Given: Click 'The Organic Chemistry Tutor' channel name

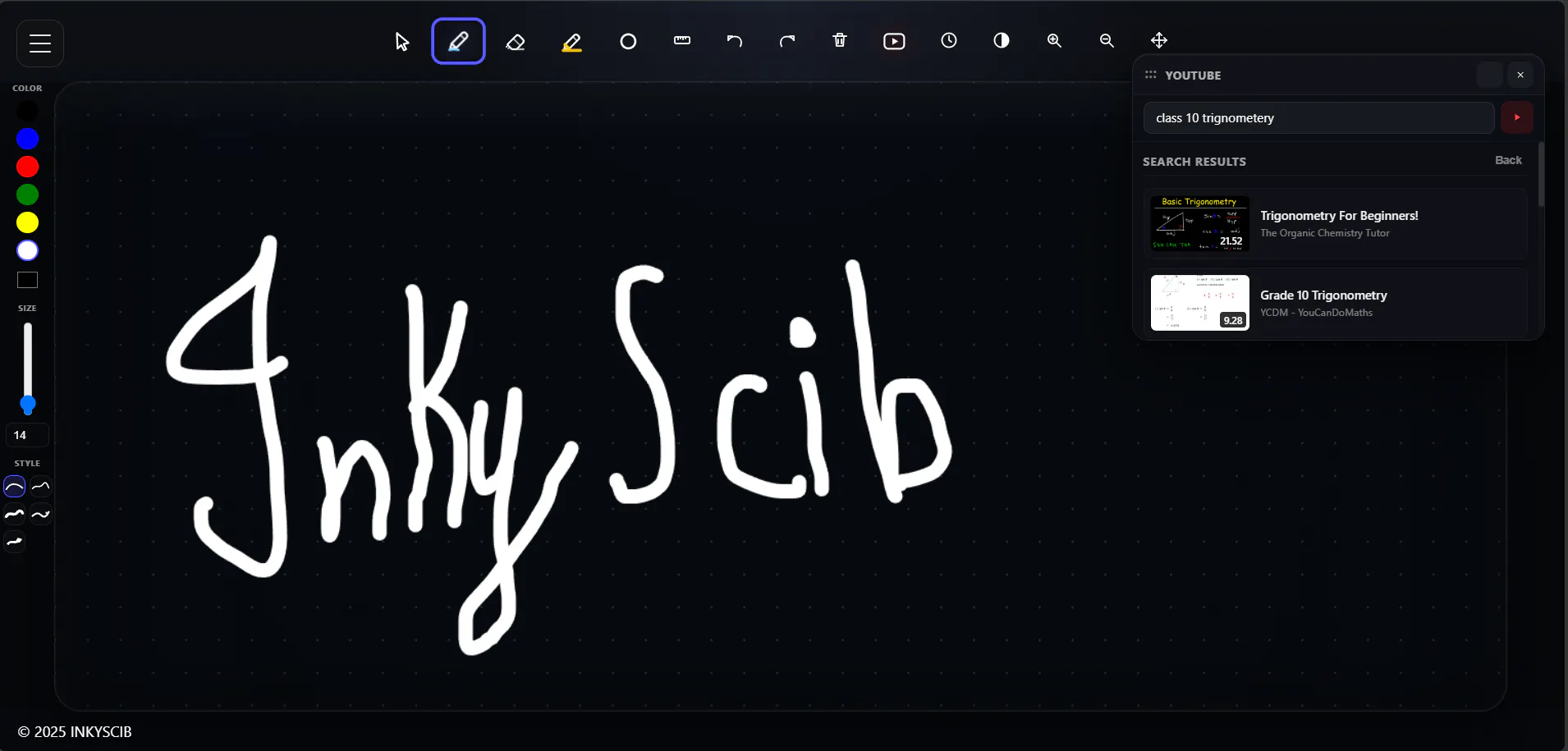Looking at the screenshot, I should 1325,233.
